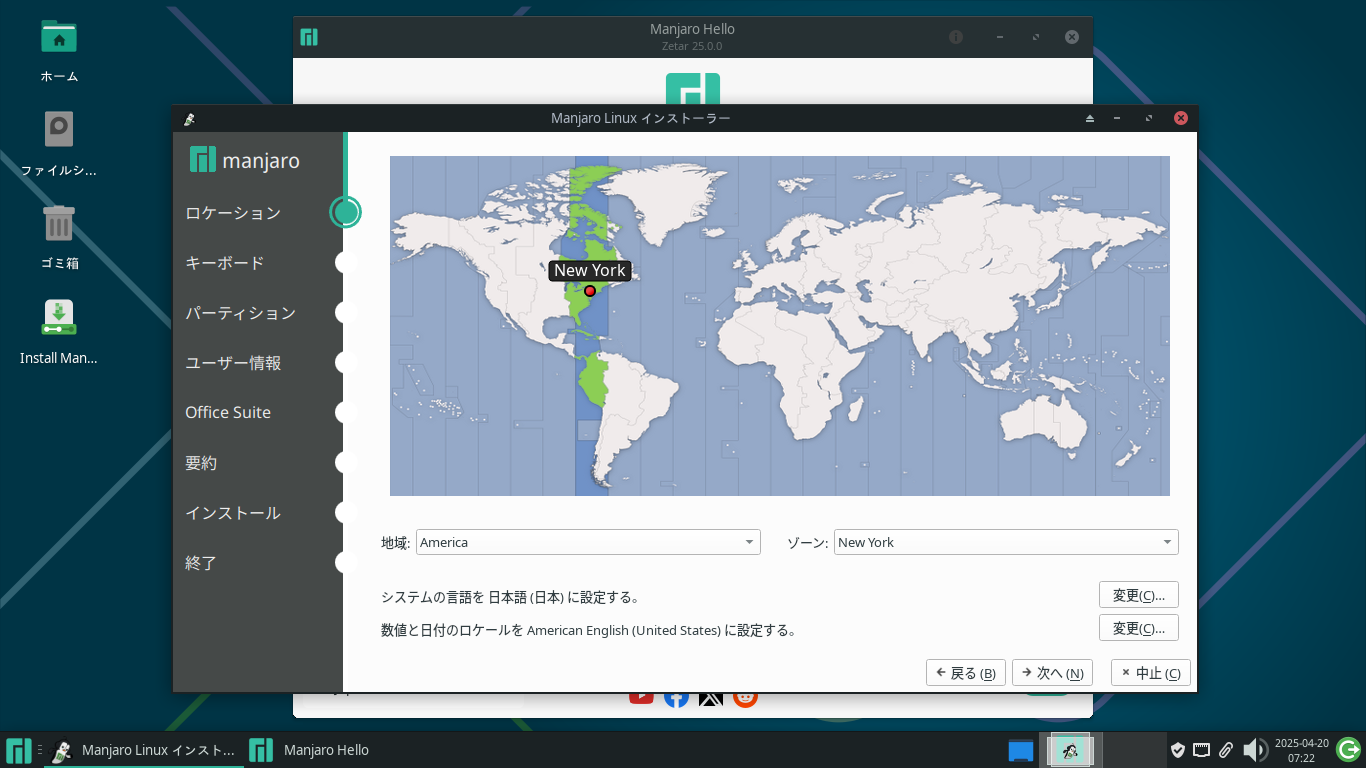The image size is (1366, 768).
Task: Click the green session logout icon
Action: (1349, 750)
